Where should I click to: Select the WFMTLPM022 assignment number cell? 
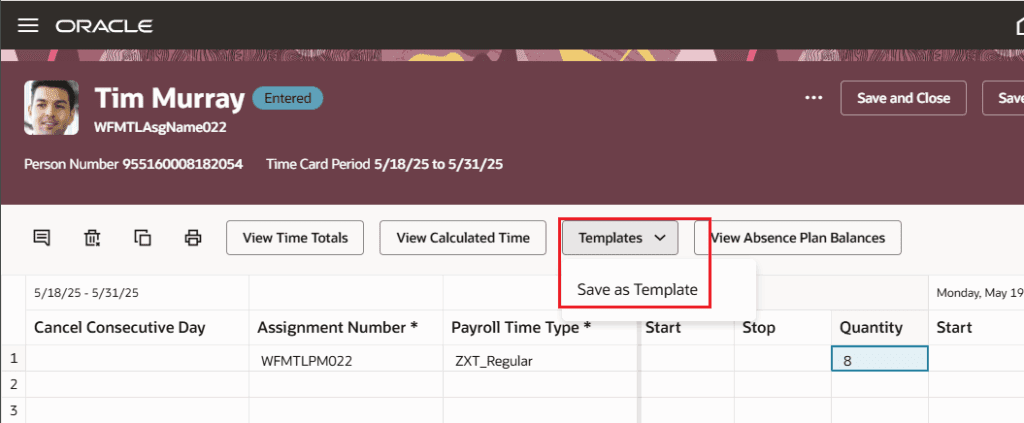pos(345,359)
